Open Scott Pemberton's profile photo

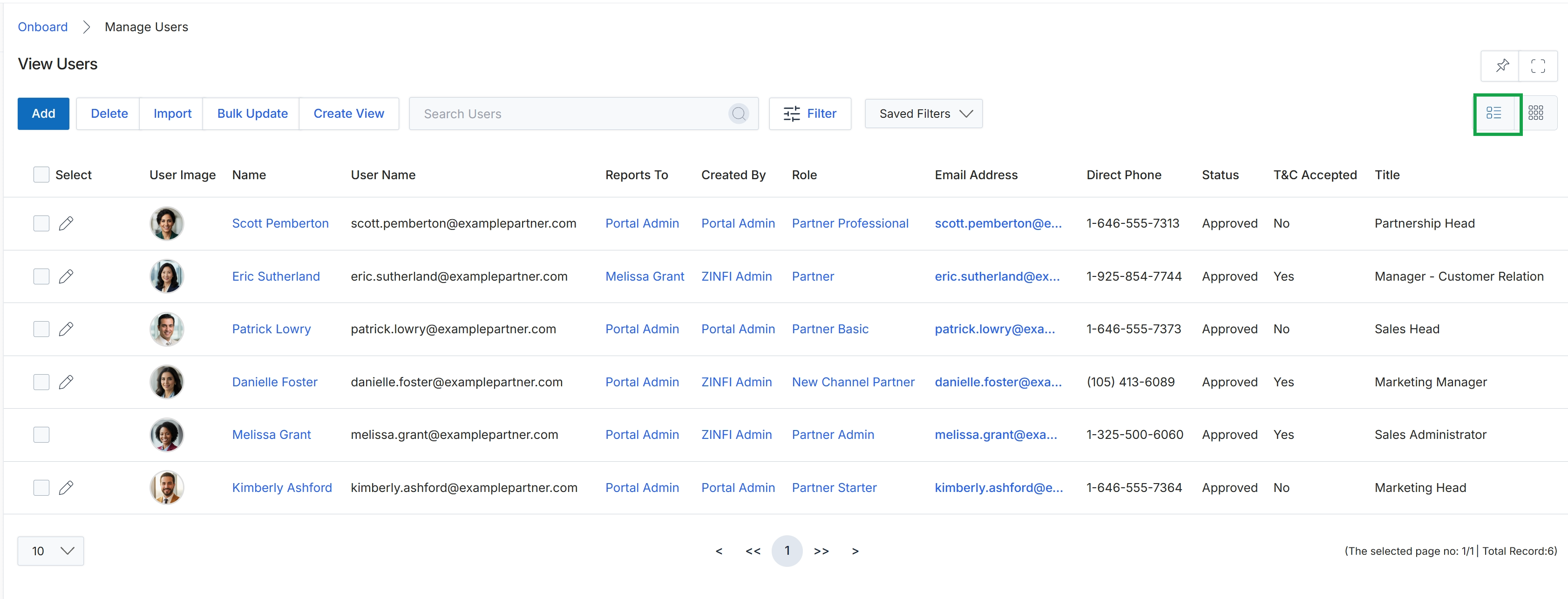point(166,224)
